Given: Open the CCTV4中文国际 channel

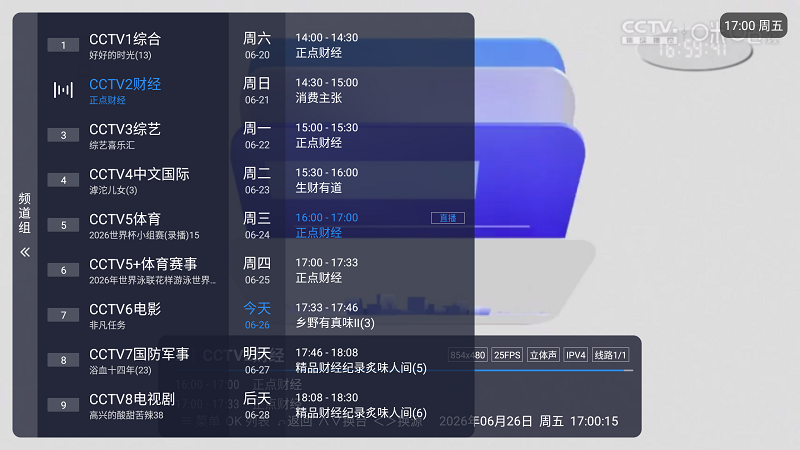Looking at the screenshot, I should point(133,180).
